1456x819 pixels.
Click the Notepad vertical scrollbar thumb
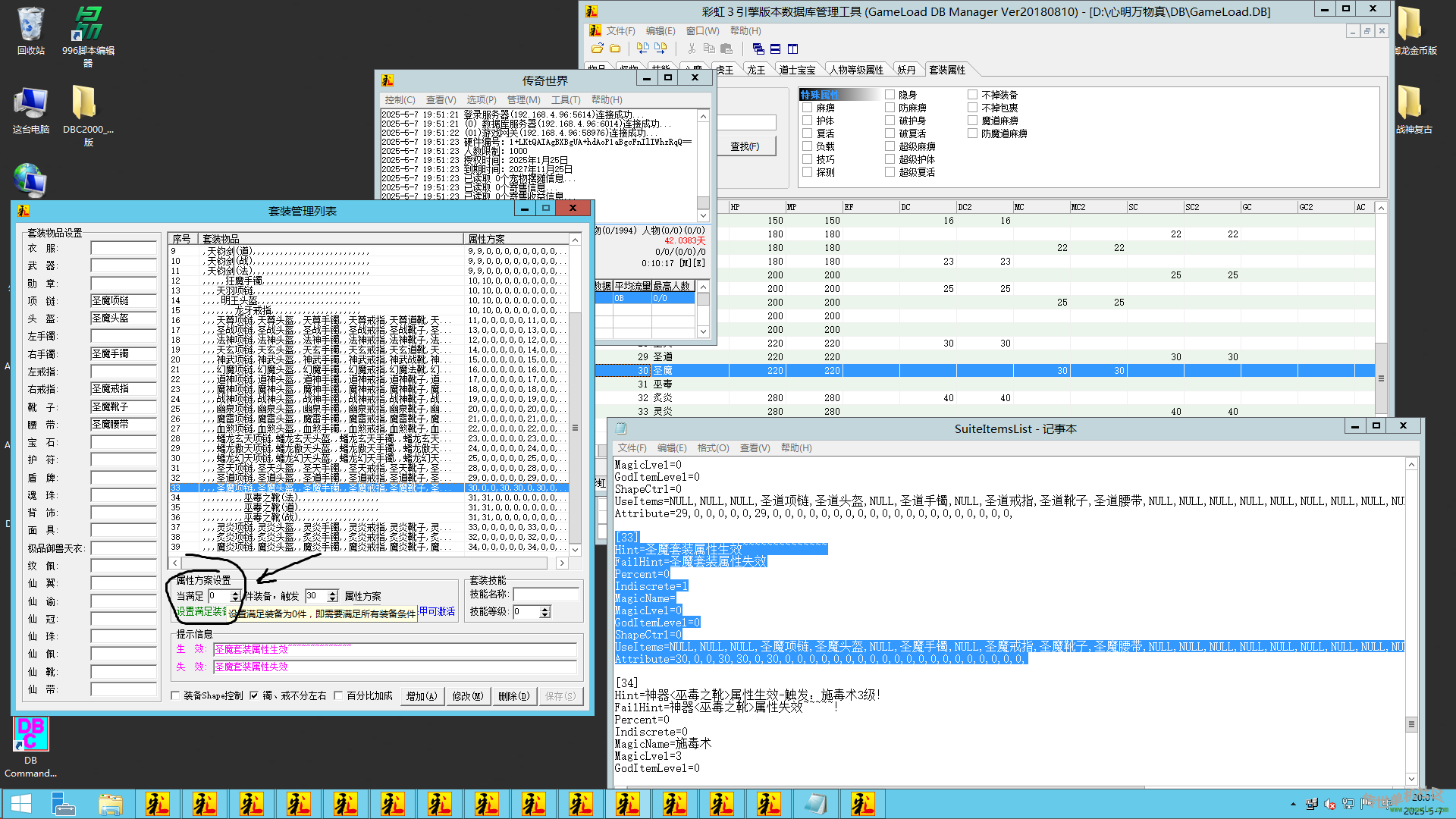1411,725
